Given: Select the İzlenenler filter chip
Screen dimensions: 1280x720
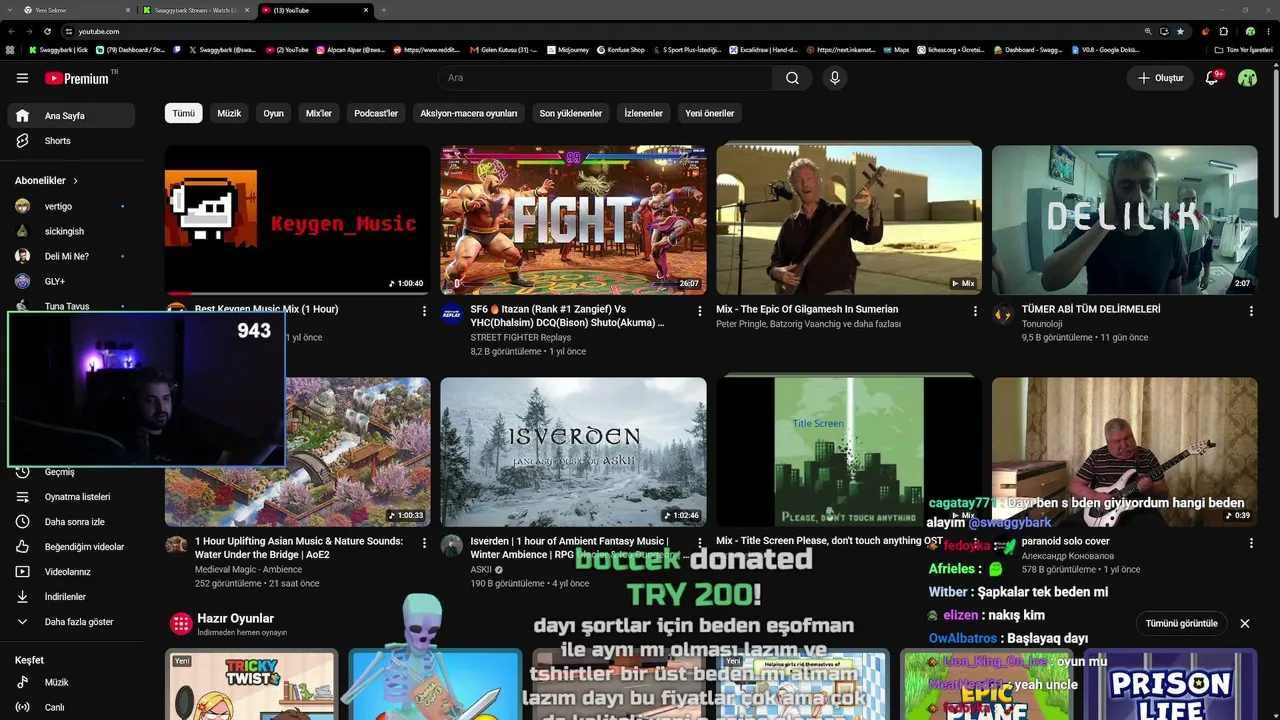Looking at the screenshot, I should [643, 113].
